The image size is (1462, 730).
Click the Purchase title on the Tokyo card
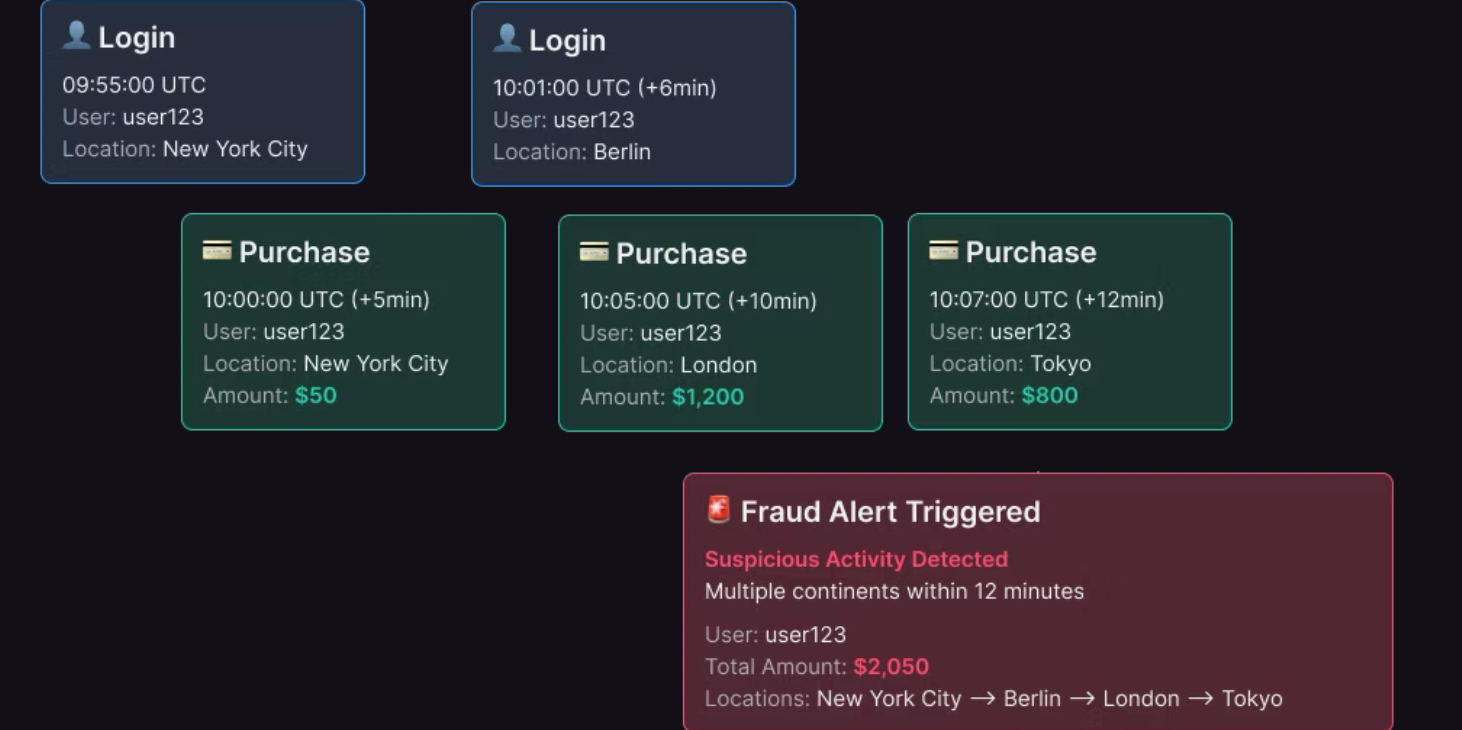(x=1031, y=252)
